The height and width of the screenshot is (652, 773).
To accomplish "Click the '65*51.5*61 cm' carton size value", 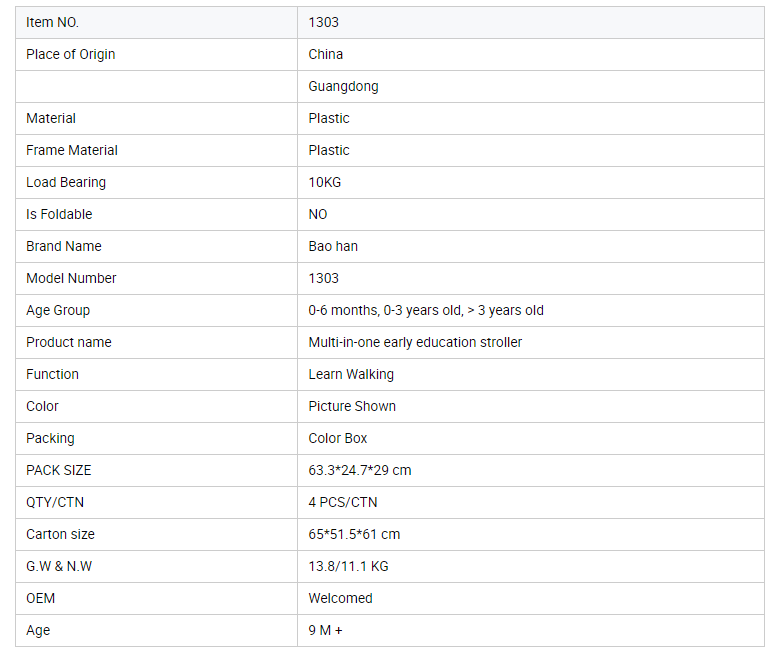I will point(354,534).
